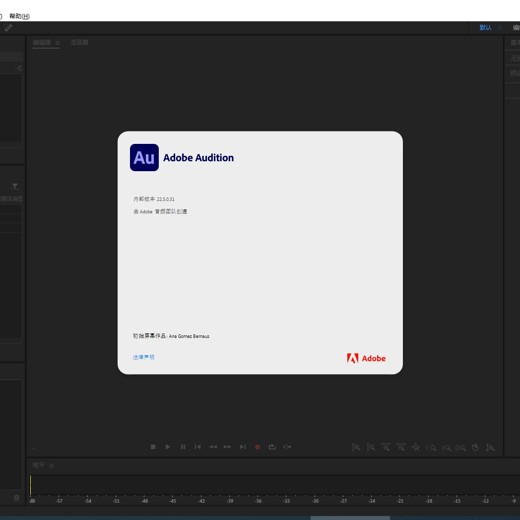
Task: Click the Rewind transport button
Action: 213,447
